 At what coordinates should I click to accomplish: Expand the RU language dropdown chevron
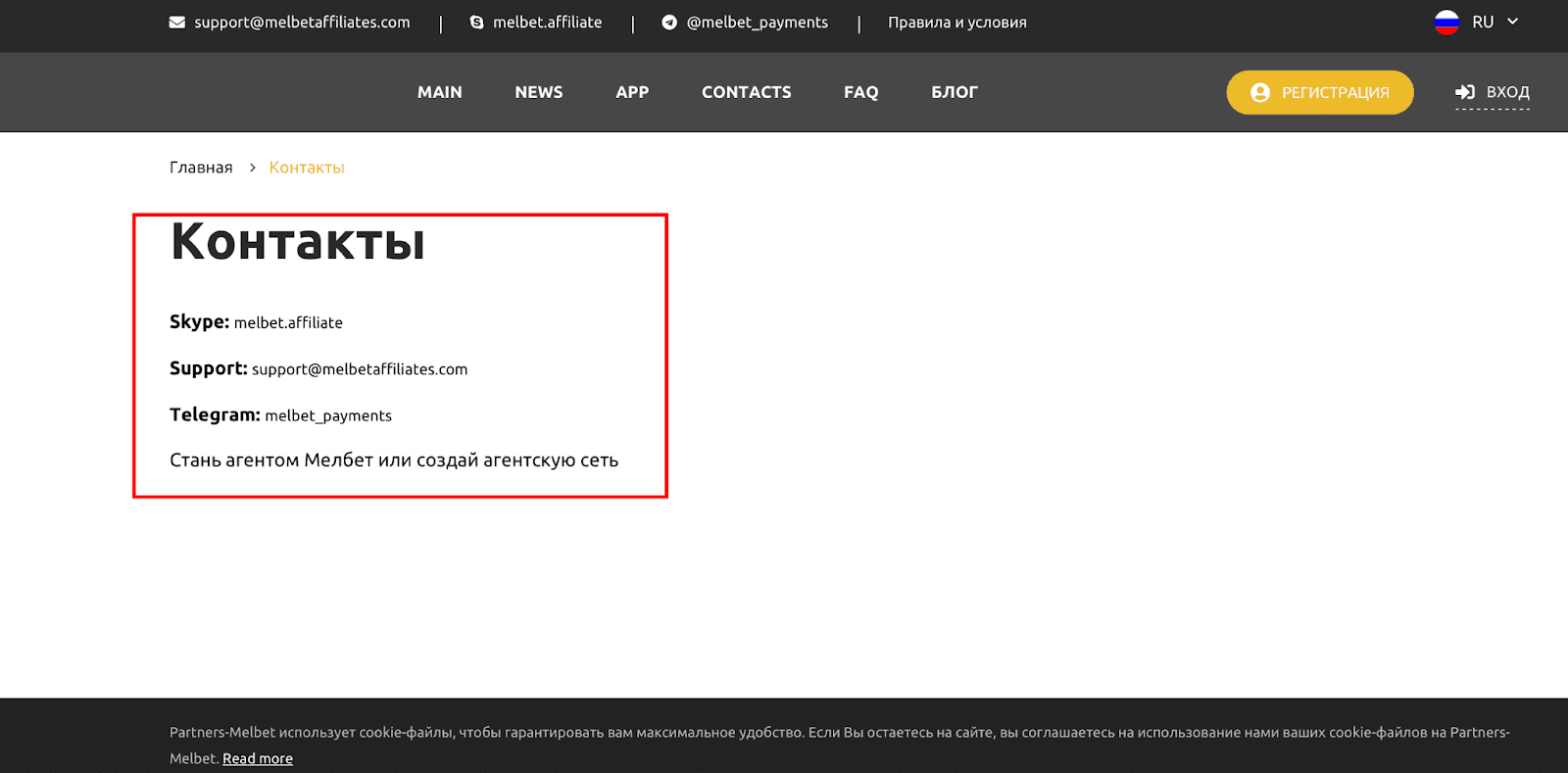coord(1512,22)
